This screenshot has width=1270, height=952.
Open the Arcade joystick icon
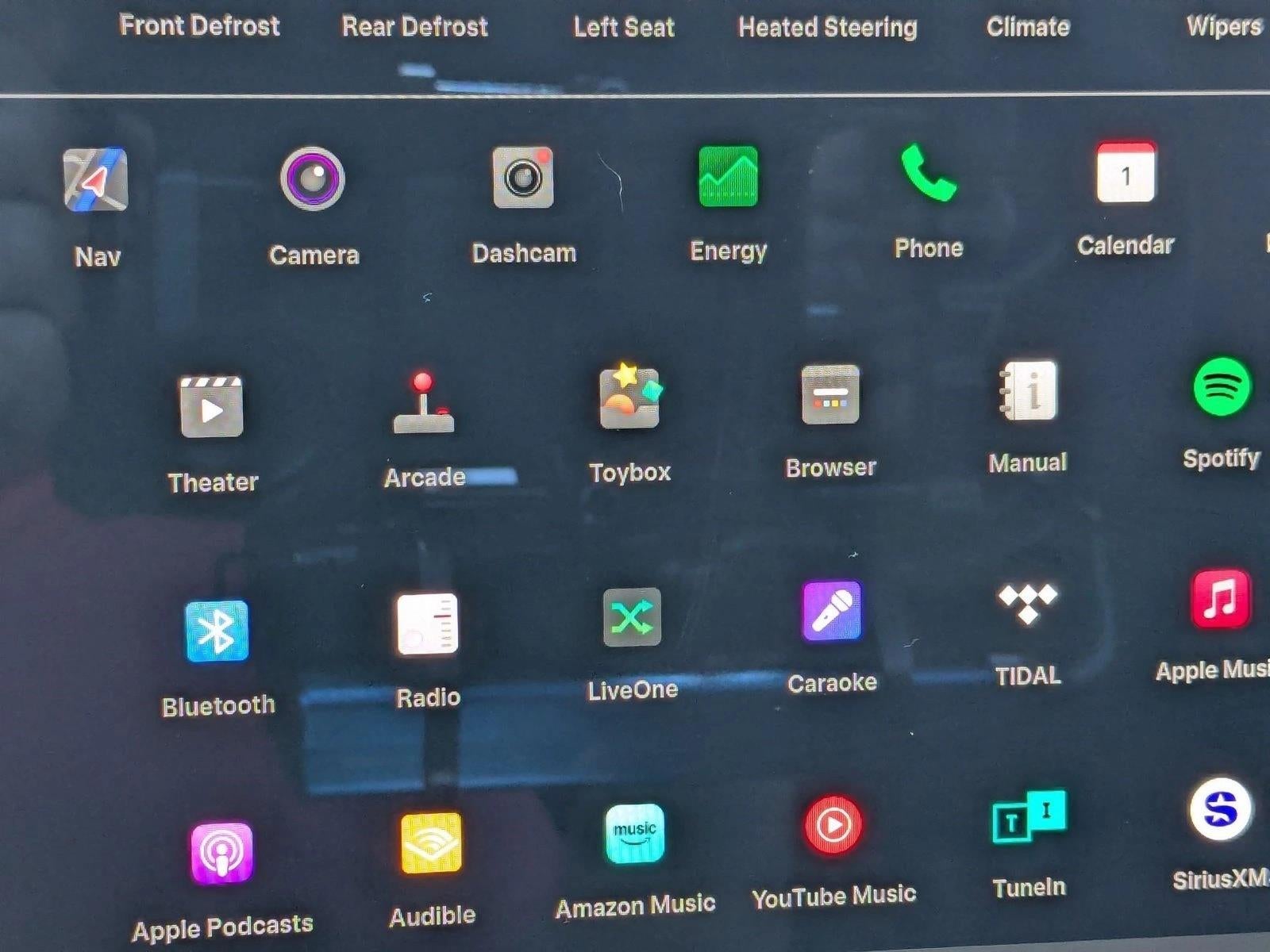(x=423, y=403)
